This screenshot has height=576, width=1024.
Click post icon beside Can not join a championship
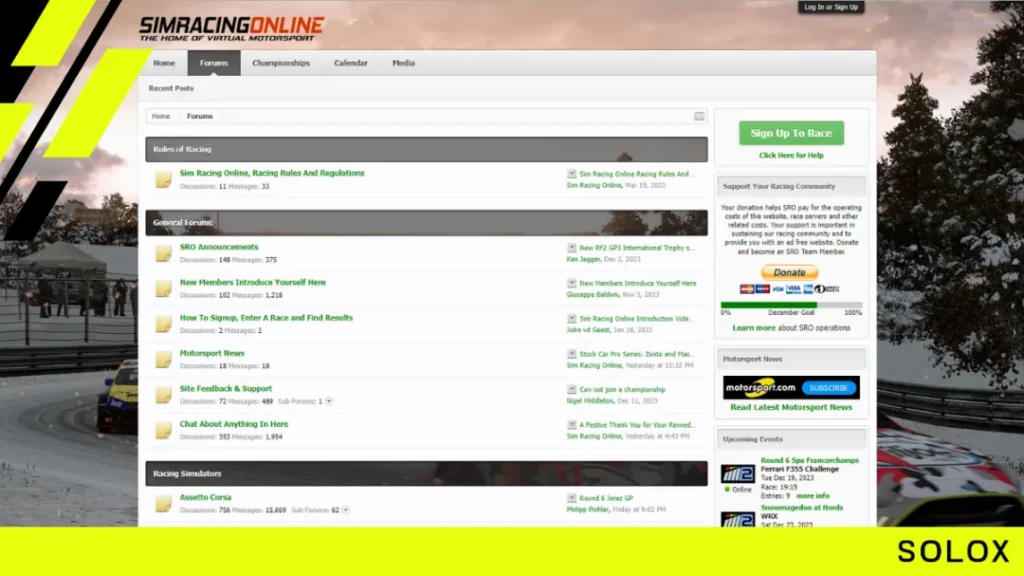coord(571,389)
